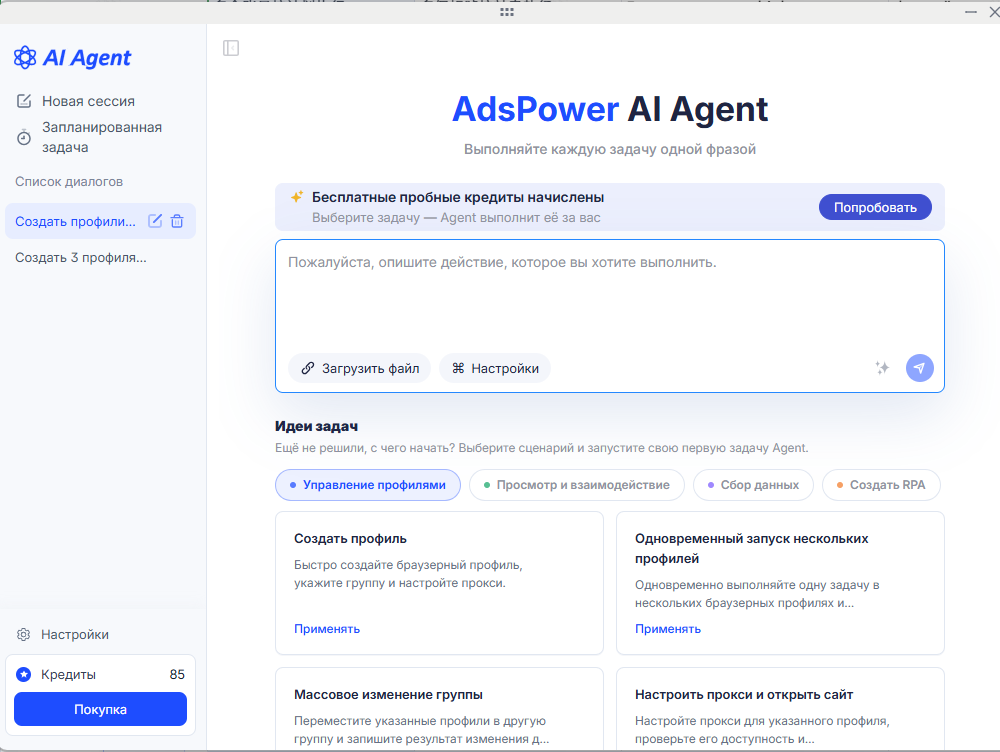Screen dimensions: 1000x752
Task: Click the Массовое изменение группы card
Action: [439, 709]
